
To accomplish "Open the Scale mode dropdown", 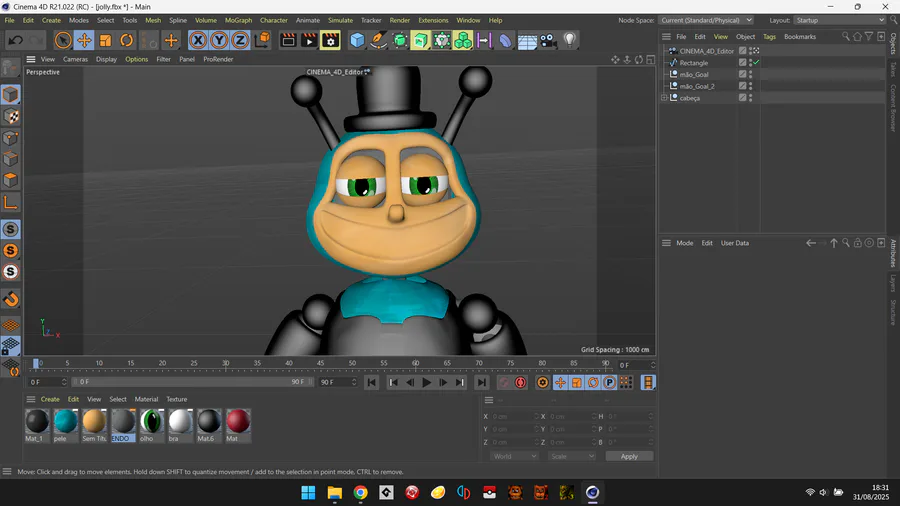I will tap(572, 456).
